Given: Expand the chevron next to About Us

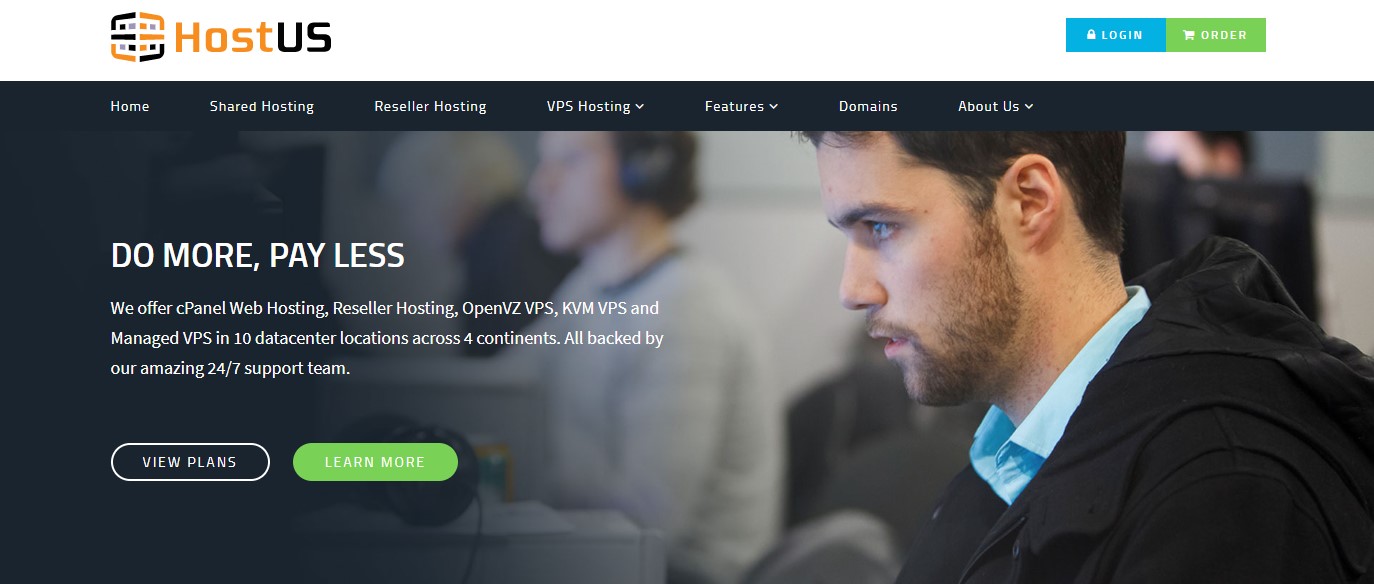Looking at the screenshot, I should 1029,107.
